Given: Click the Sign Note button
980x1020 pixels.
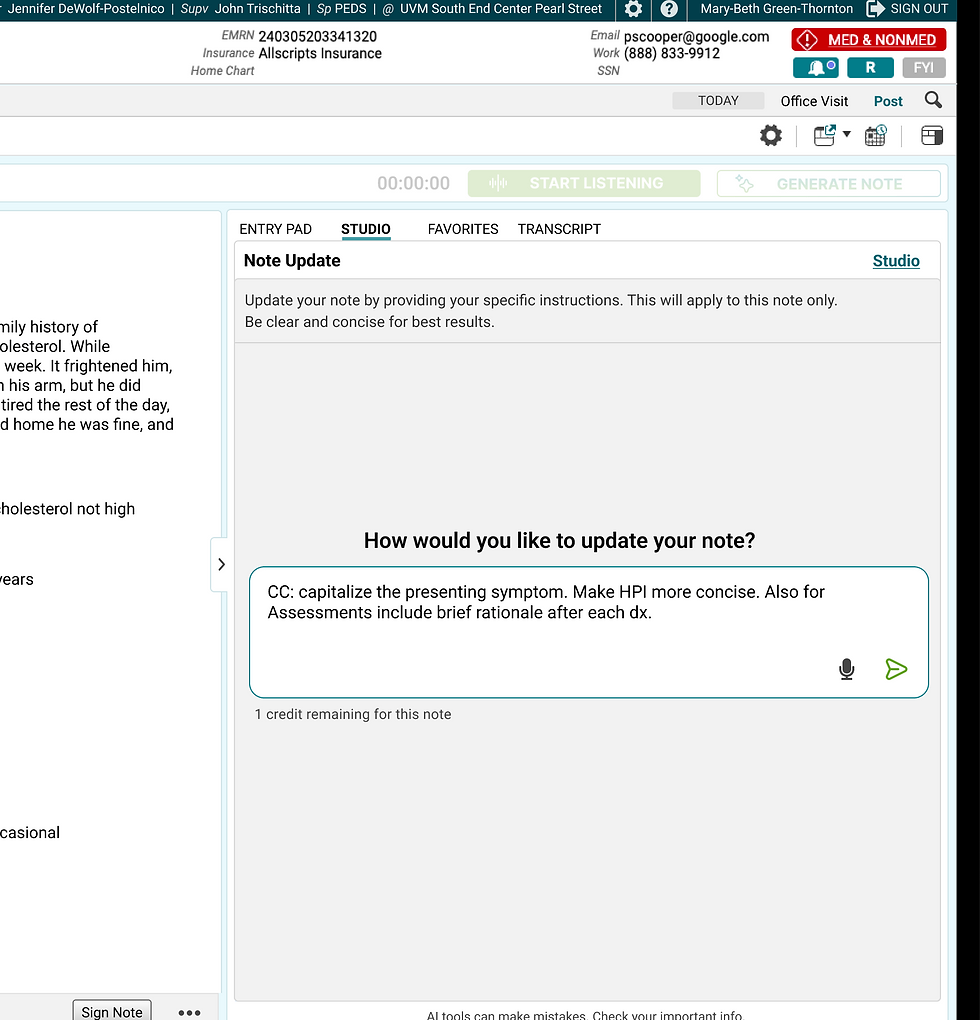Looking at the screenshot, I should click(112, 1012).
